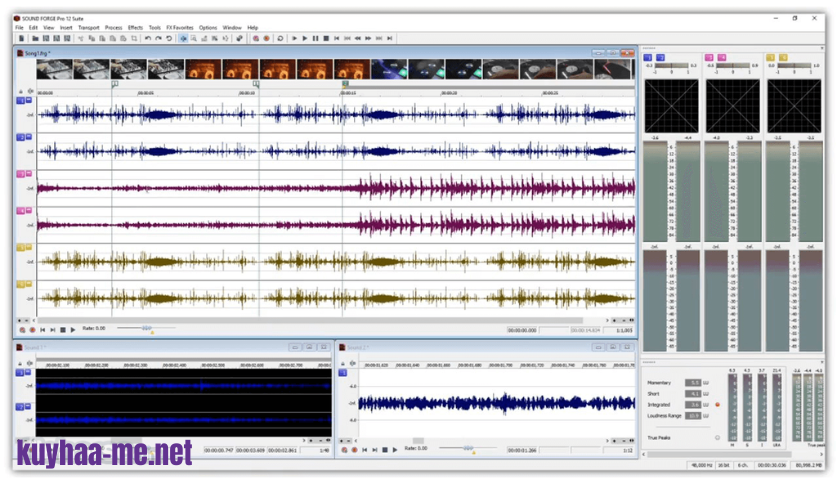The width and height of the screenshot is (836, 484).
Task: Click Go to Start in main toolbar
Action: (336, 38)
